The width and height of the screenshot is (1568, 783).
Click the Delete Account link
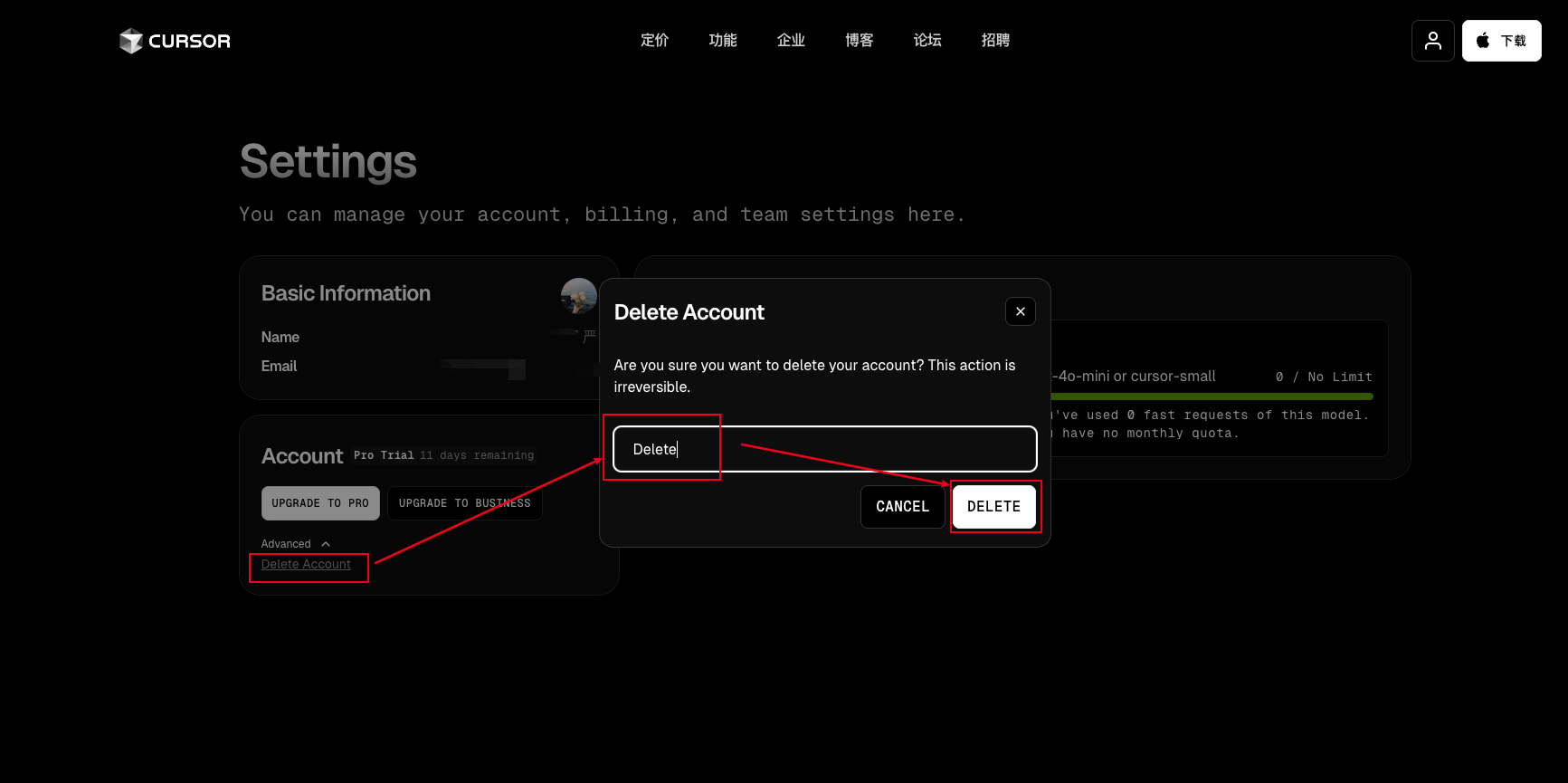[306, 565]
